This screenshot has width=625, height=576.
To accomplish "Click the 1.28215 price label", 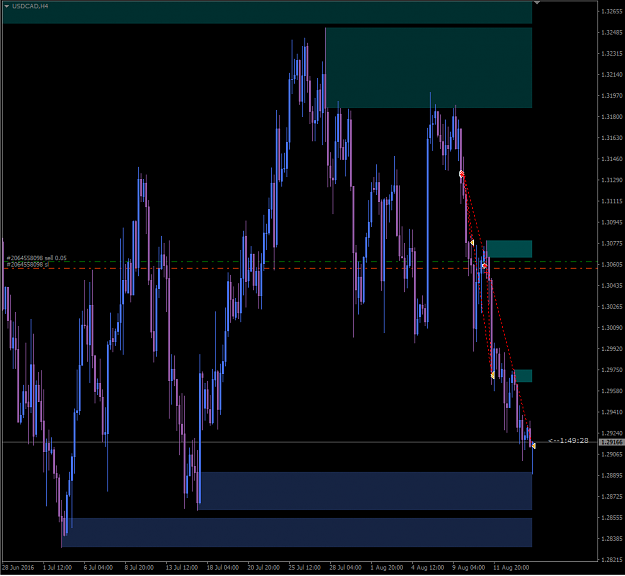I will (612, 560).
